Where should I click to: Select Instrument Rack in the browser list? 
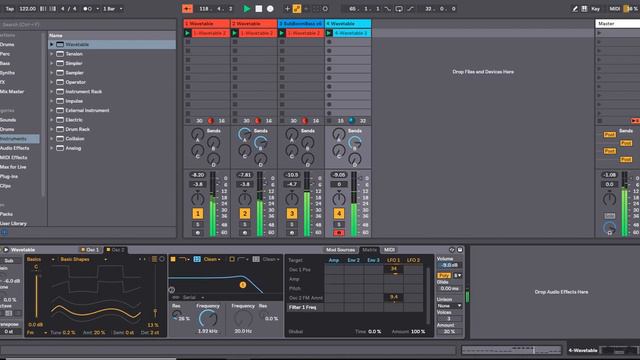84,91
